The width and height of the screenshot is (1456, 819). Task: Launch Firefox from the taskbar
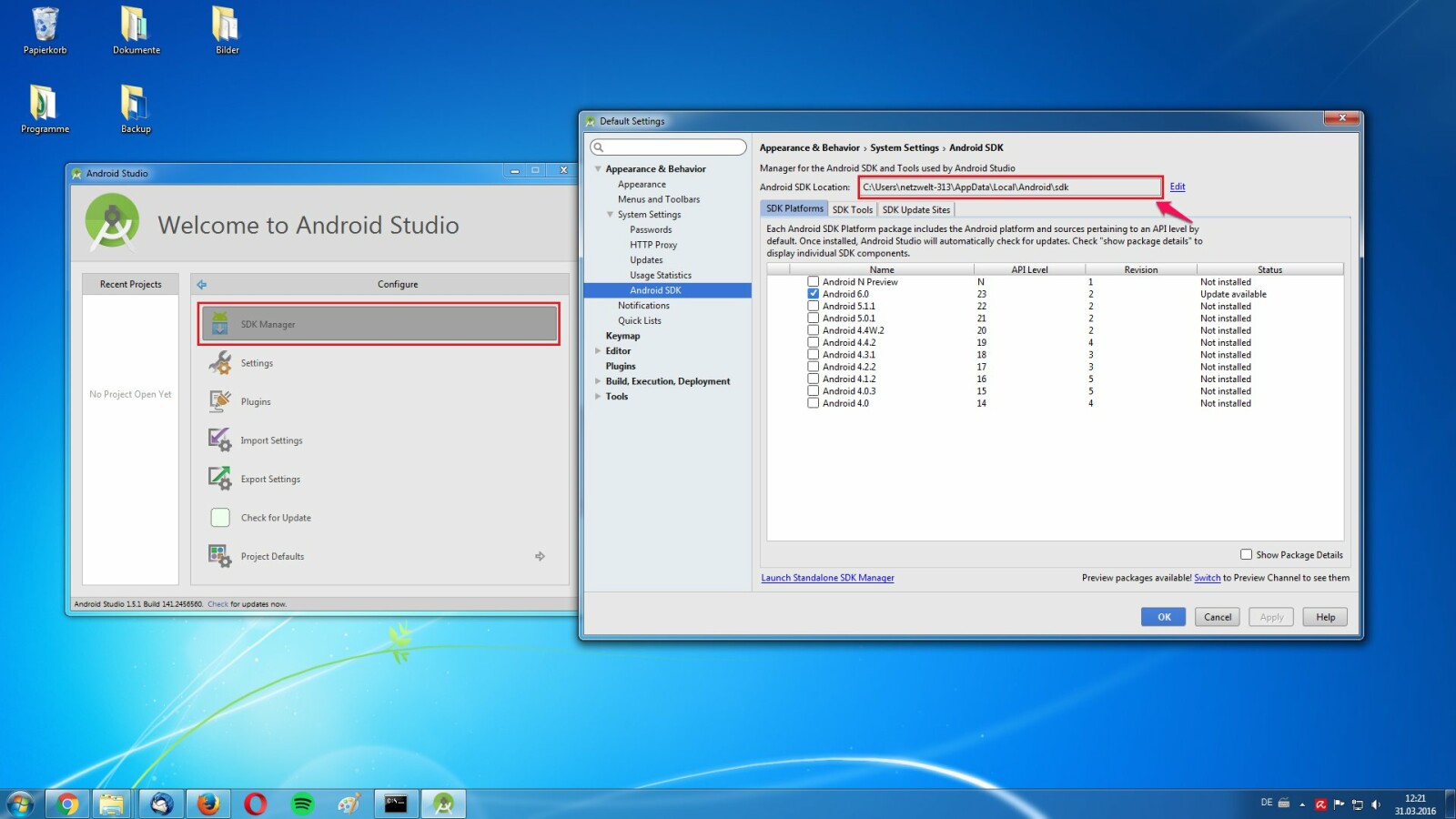pyautogui.click(x=208, y=804)
